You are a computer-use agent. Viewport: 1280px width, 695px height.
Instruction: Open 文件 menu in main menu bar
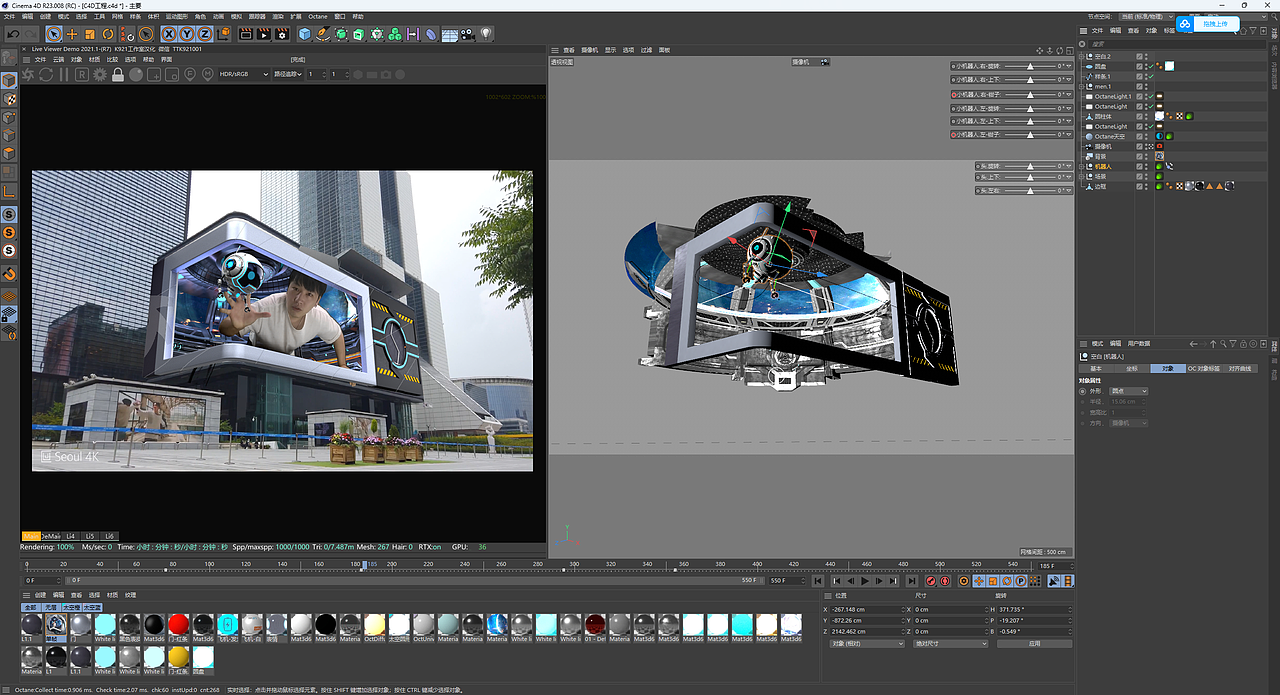click(x=9, y=17)
